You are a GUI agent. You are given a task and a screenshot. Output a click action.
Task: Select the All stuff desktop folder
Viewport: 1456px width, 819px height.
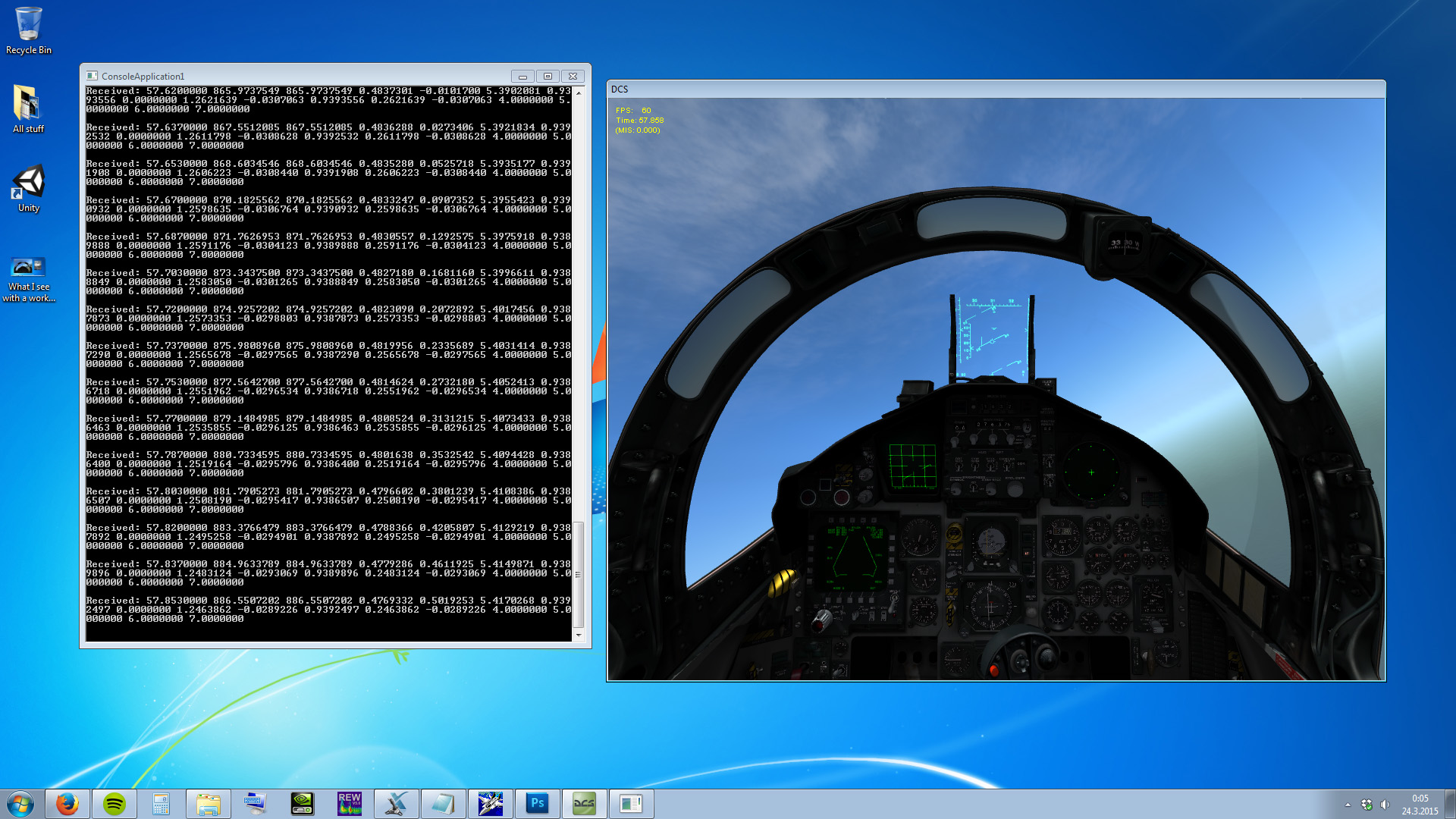click(x=28, y=109)
